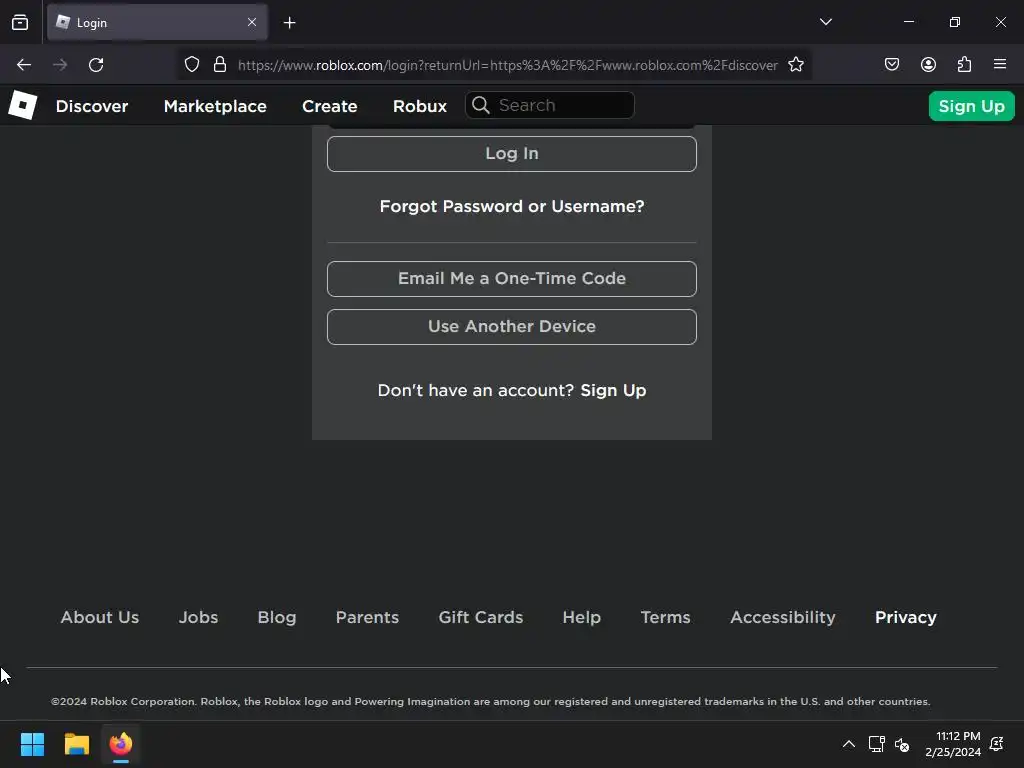Open the Windows Start menu

[32, 744]
